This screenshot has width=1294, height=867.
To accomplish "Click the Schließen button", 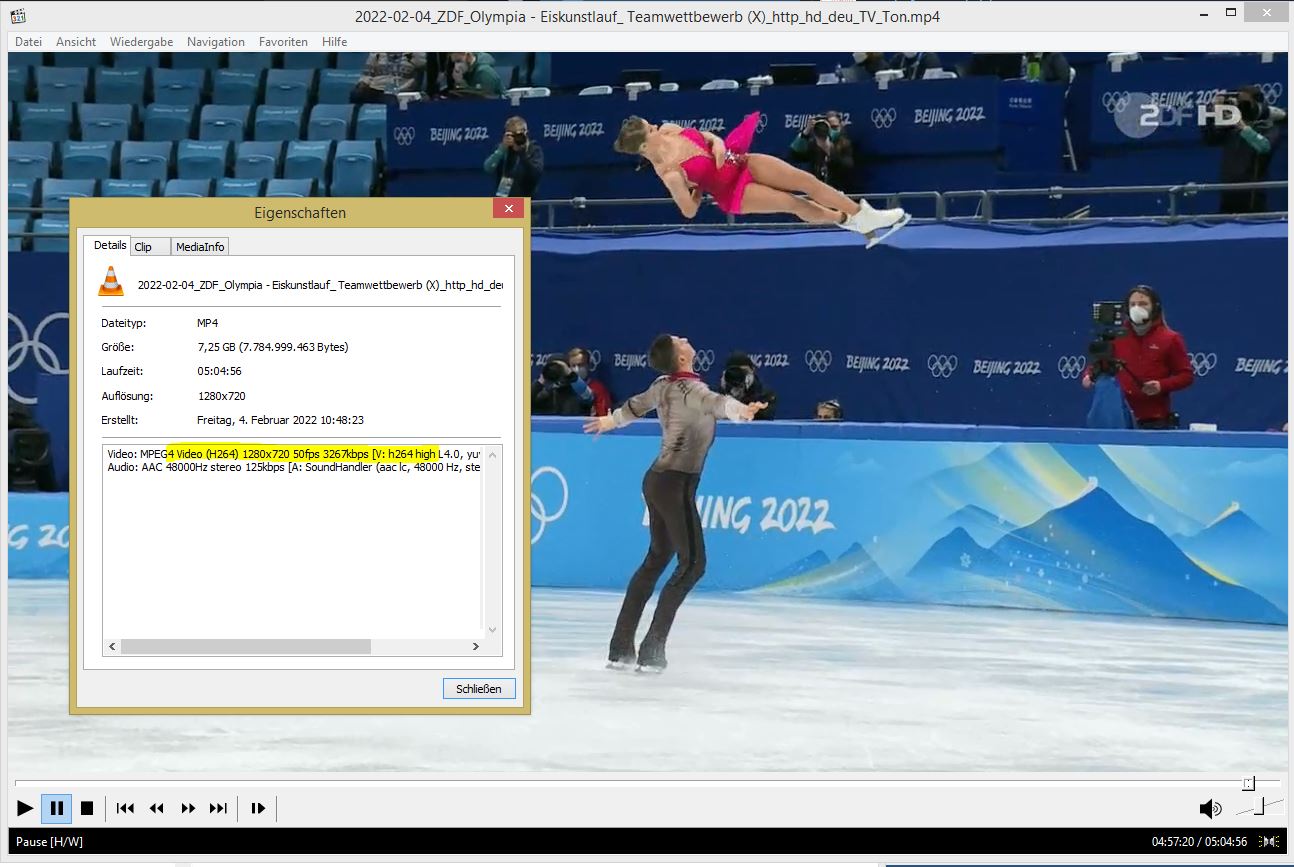I will click(x=479, y=689).
